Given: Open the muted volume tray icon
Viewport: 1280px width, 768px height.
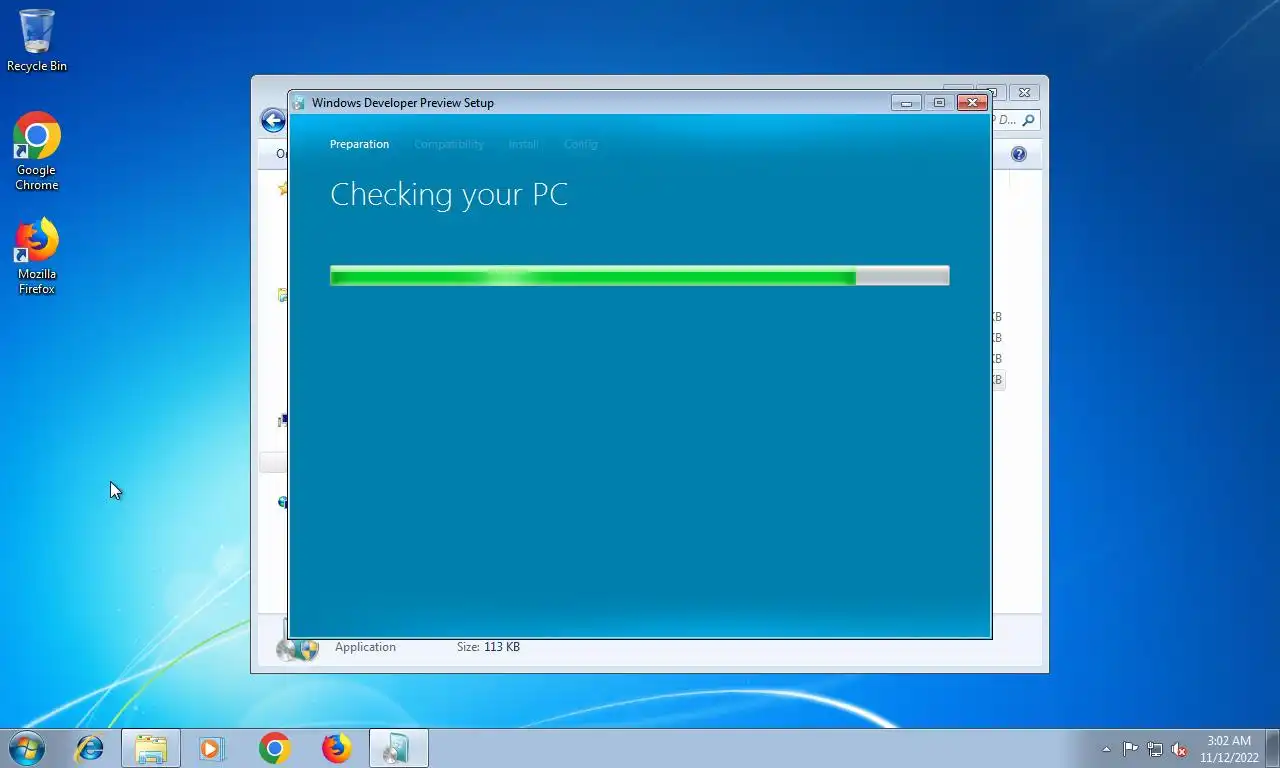Looking at the screenshot, I should [x=1179, y=749].
